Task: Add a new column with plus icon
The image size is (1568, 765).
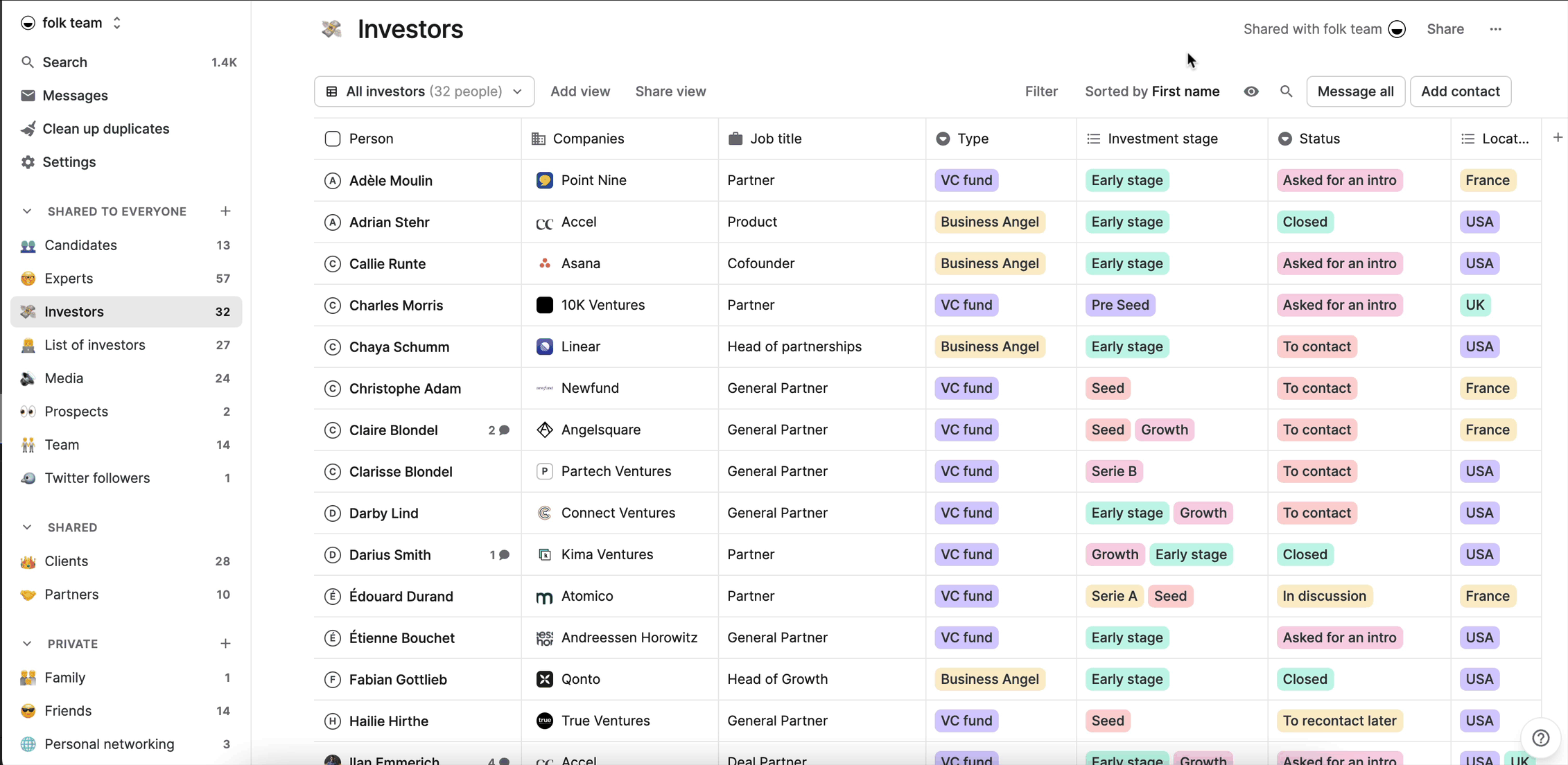Action: tap(1558, 138)
